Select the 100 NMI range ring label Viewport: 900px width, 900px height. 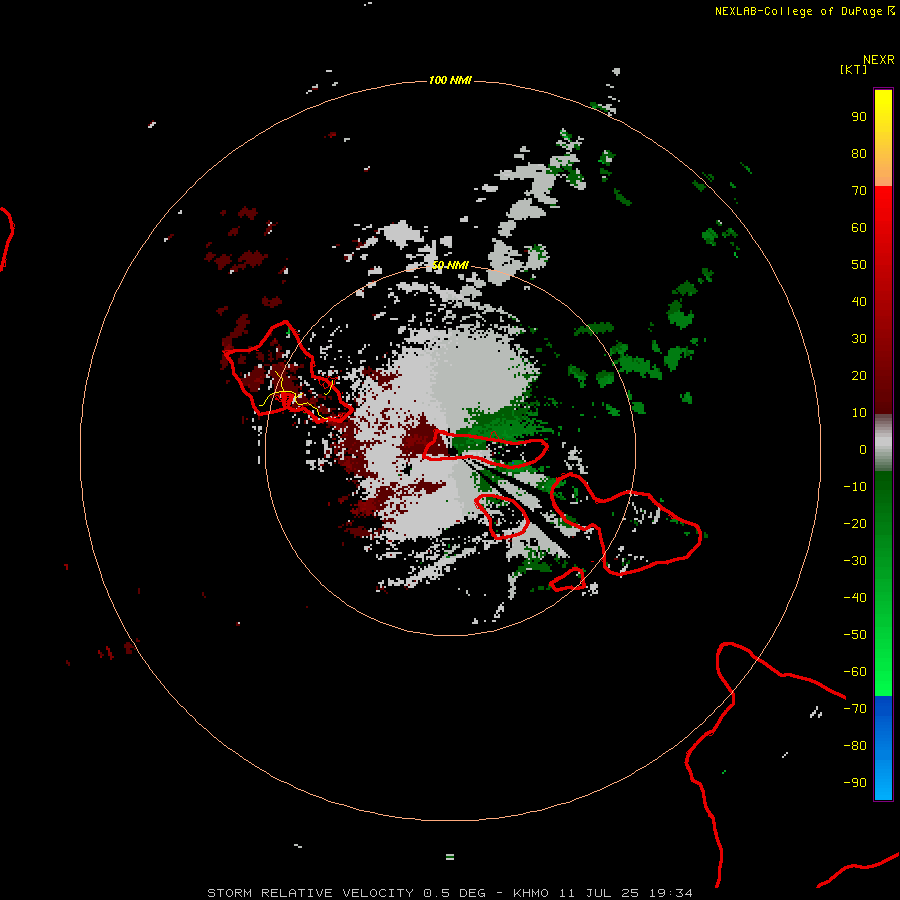450,80
